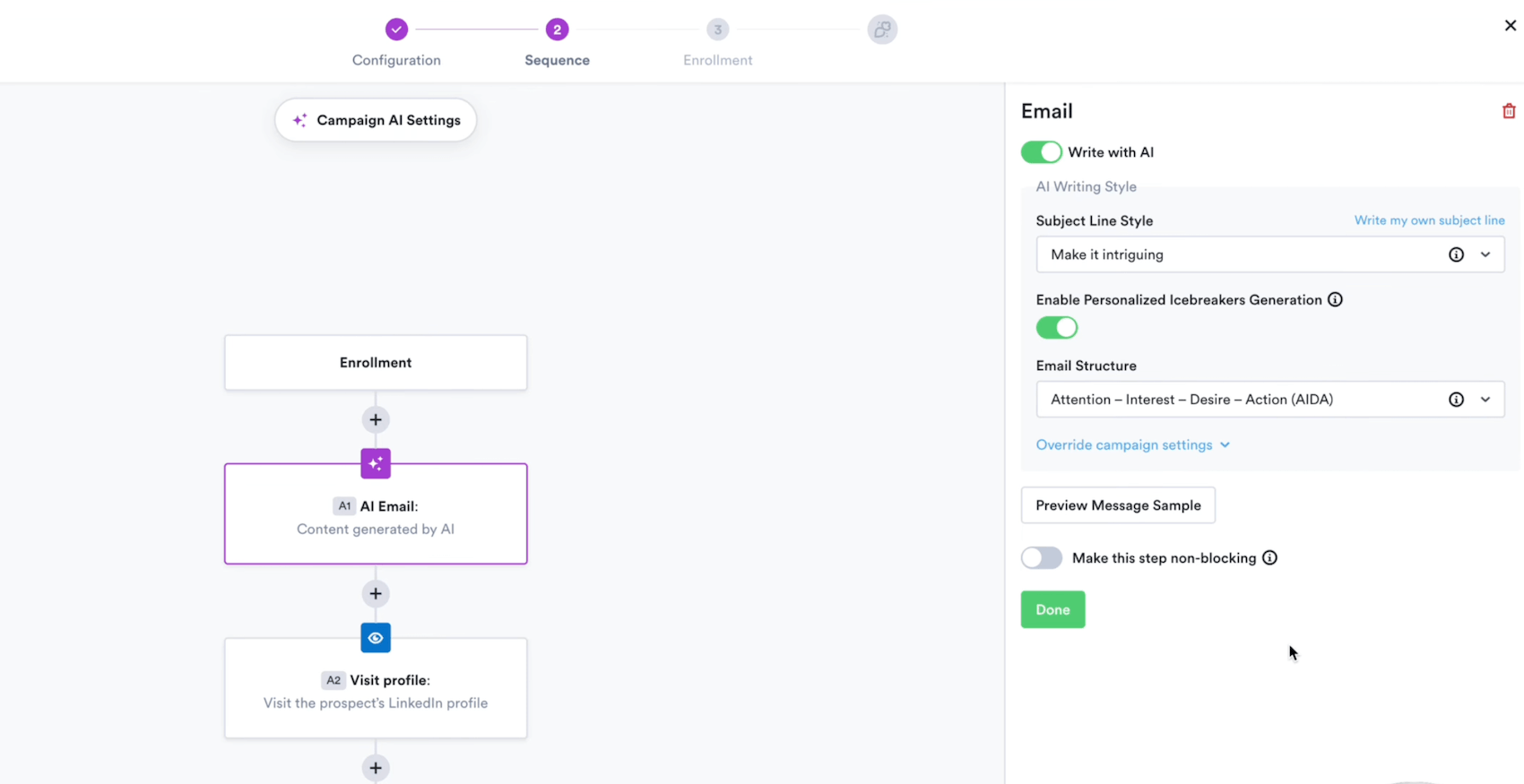Enable Make this step non-blocking
Viewport: 1524px width, 784px height.
[x=1041, y=557]
